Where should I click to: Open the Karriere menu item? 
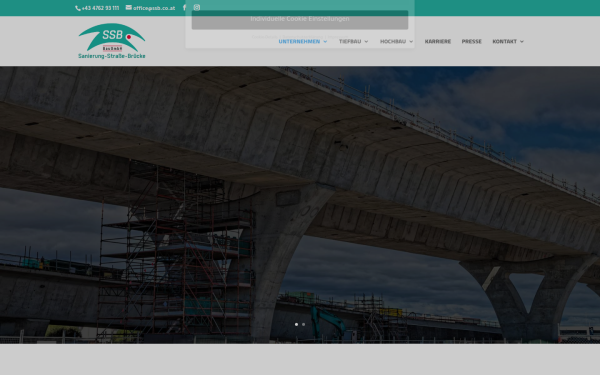tap(438, 41)
